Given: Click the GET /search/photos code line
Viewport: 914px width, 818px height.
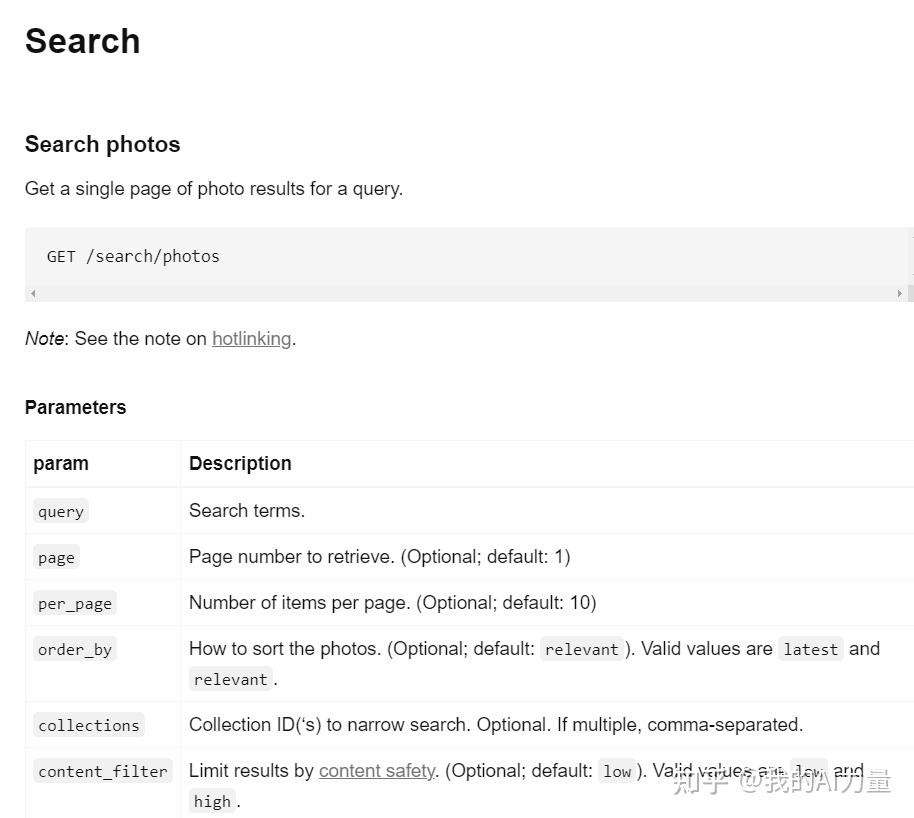Looking at the screenshot, I should [x=133, y=257].
